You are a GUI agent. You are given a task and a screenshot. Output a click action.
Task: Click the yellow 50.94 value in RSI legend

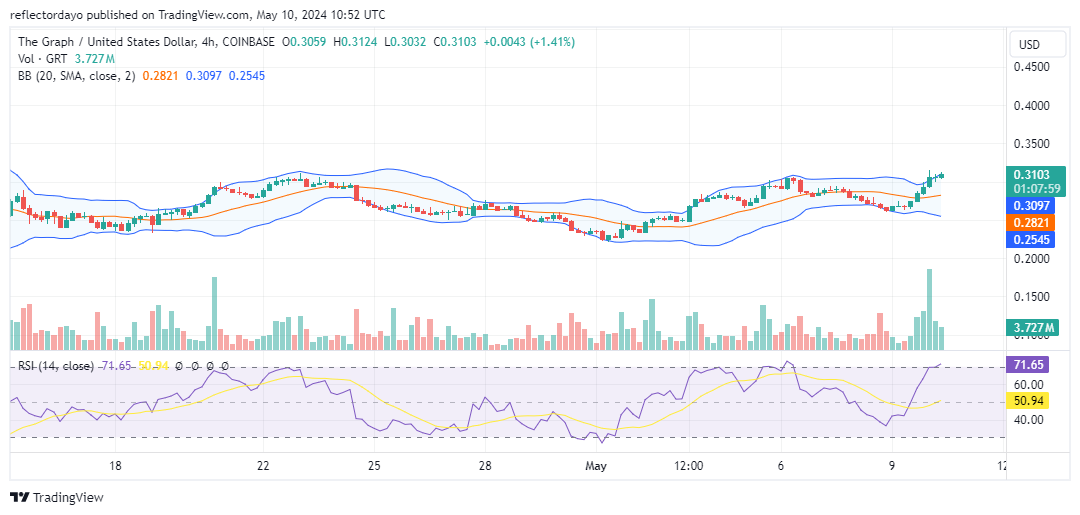click(x=154, y=366)
